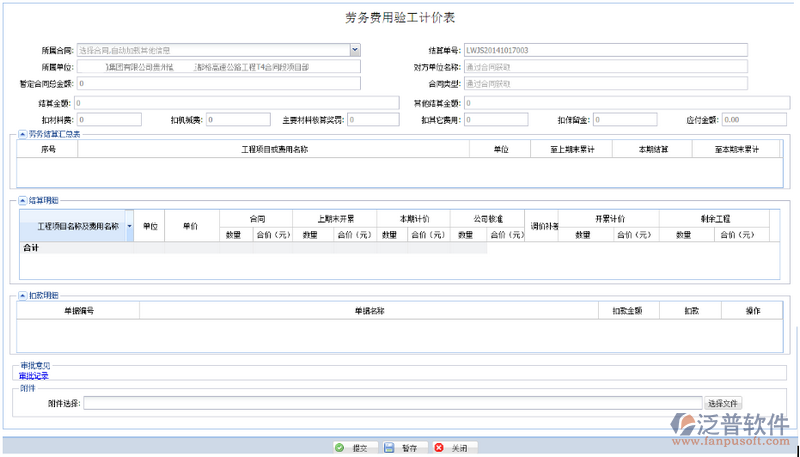This screenshot has width=800, height=457.
Task: Click the 对方单位名称 field
Action: point(605,67)
